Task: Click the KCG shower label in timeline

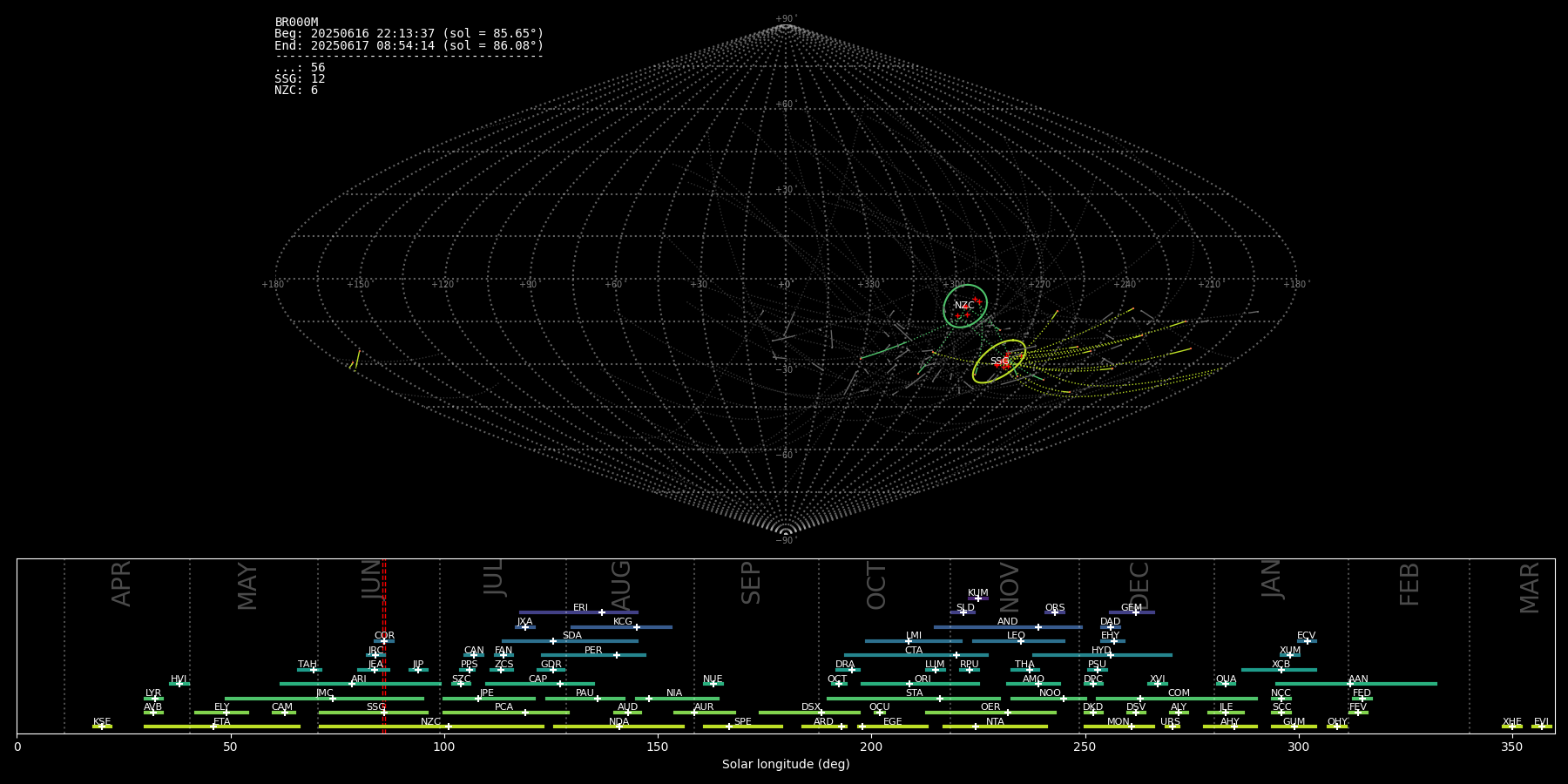Action: pyautogui.click(x=623, y=622)
